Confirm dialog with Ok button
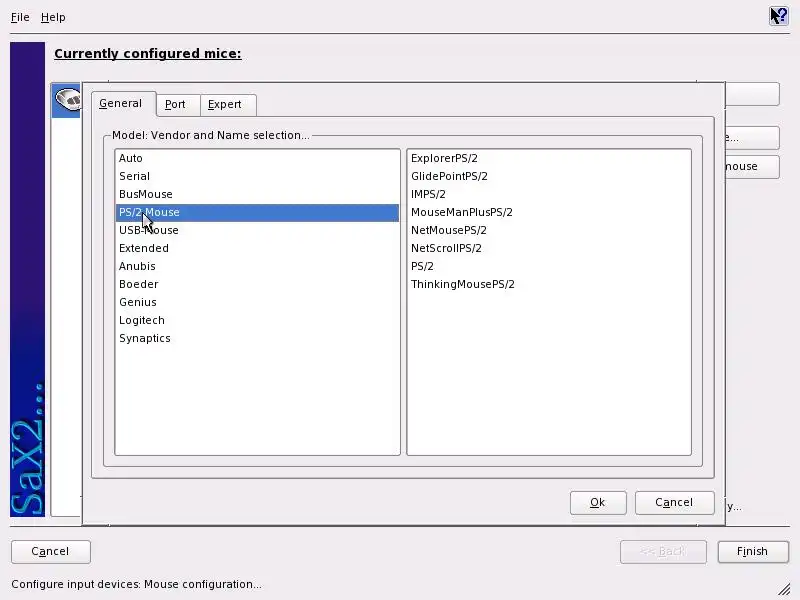The image size is (800, 600). click(x=598, y=503)
